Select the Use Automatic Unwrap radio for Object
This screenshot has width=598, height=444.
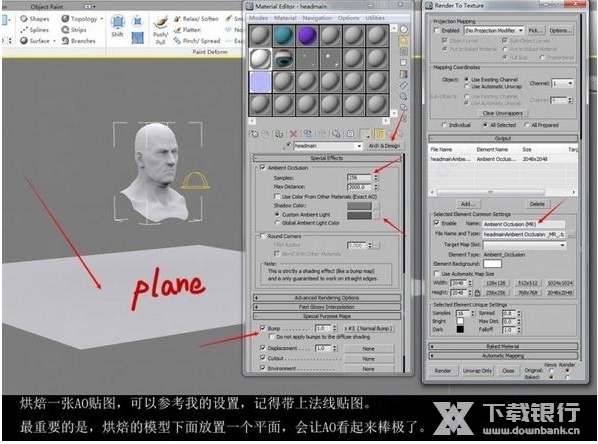click(x=466, y=87)
